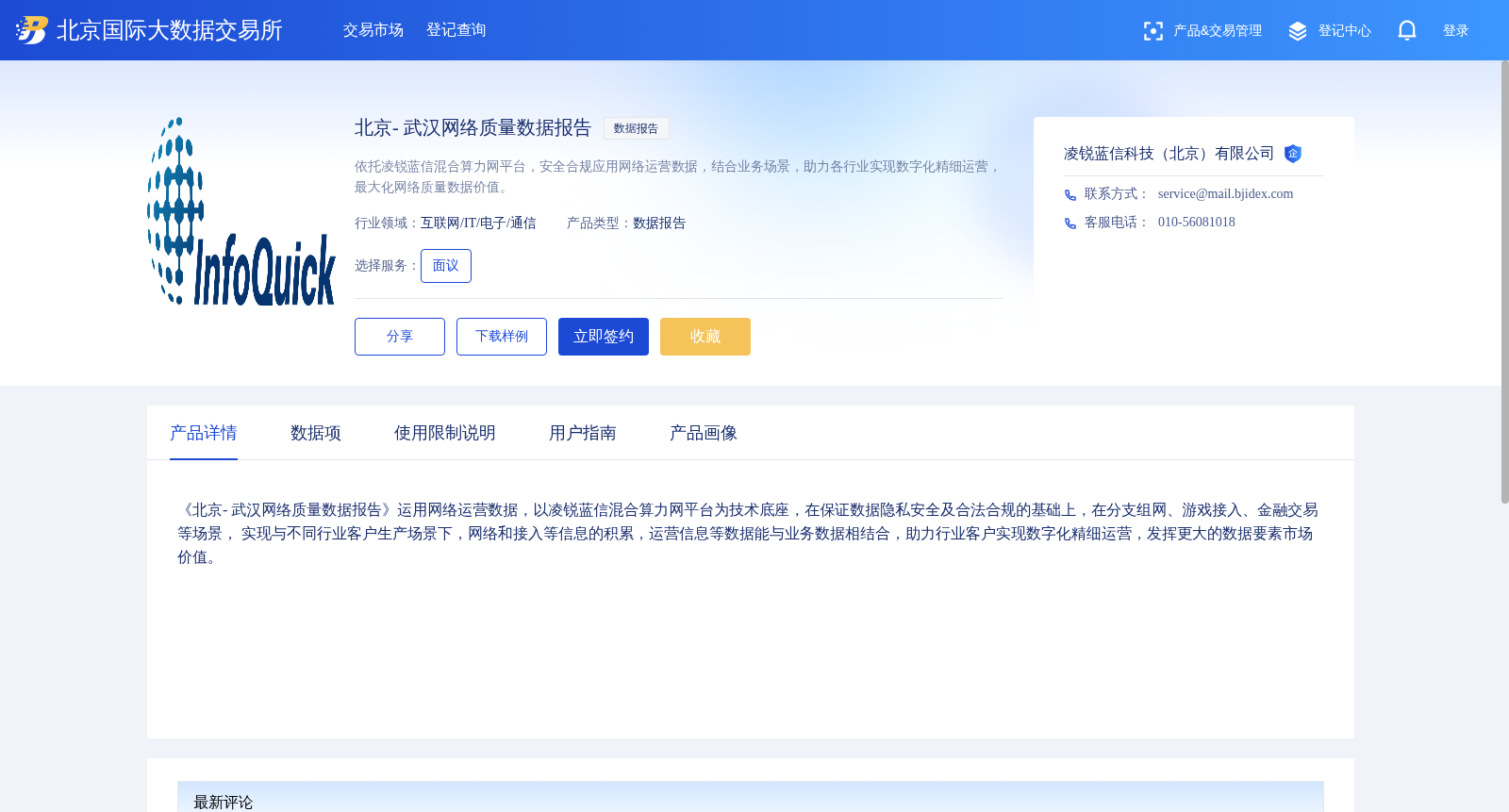This screenshot has width=1509, height=812.
Task: Click the 登录 link
Action: [x=1456, y=31]
